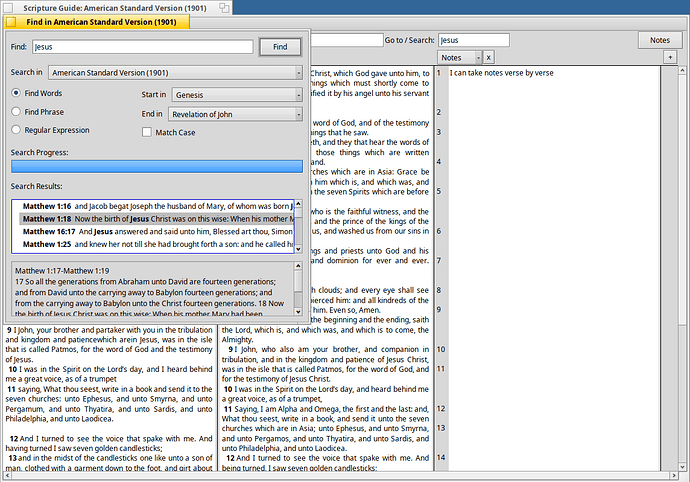Screen dimensions: 690x482
Task: Click the note text for verse 1
Action: (x=502, y=73)
